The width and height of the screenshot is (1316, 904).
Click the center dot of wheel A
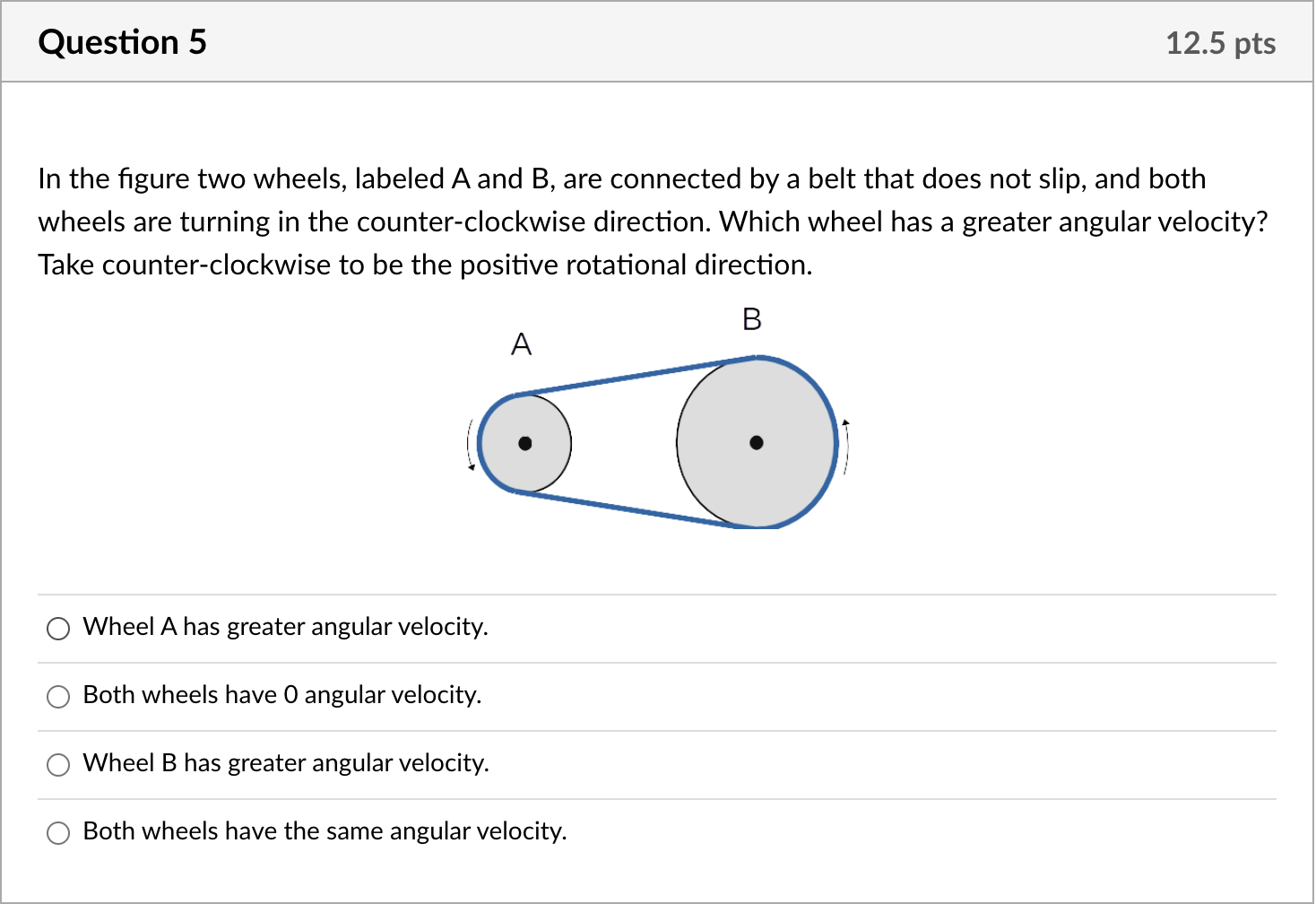tap(524, 443)
